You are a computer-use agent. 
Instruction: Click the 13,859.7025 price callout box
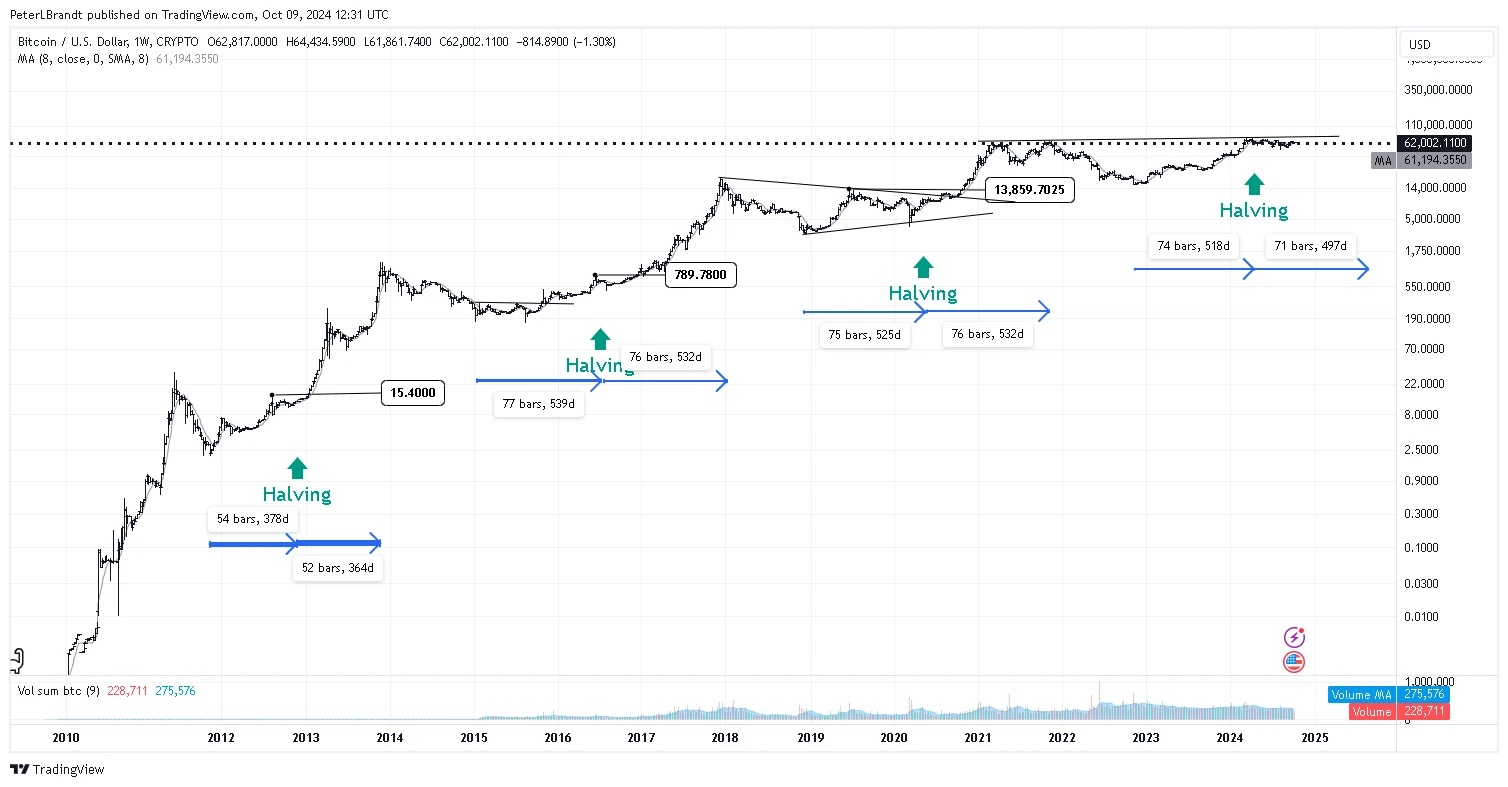coord(1029,189)
